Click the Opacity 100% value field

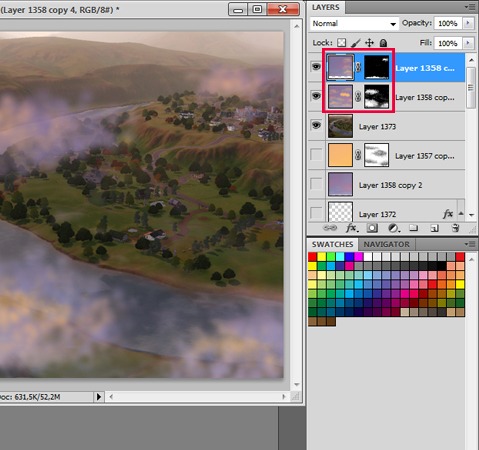coord(448,23)
